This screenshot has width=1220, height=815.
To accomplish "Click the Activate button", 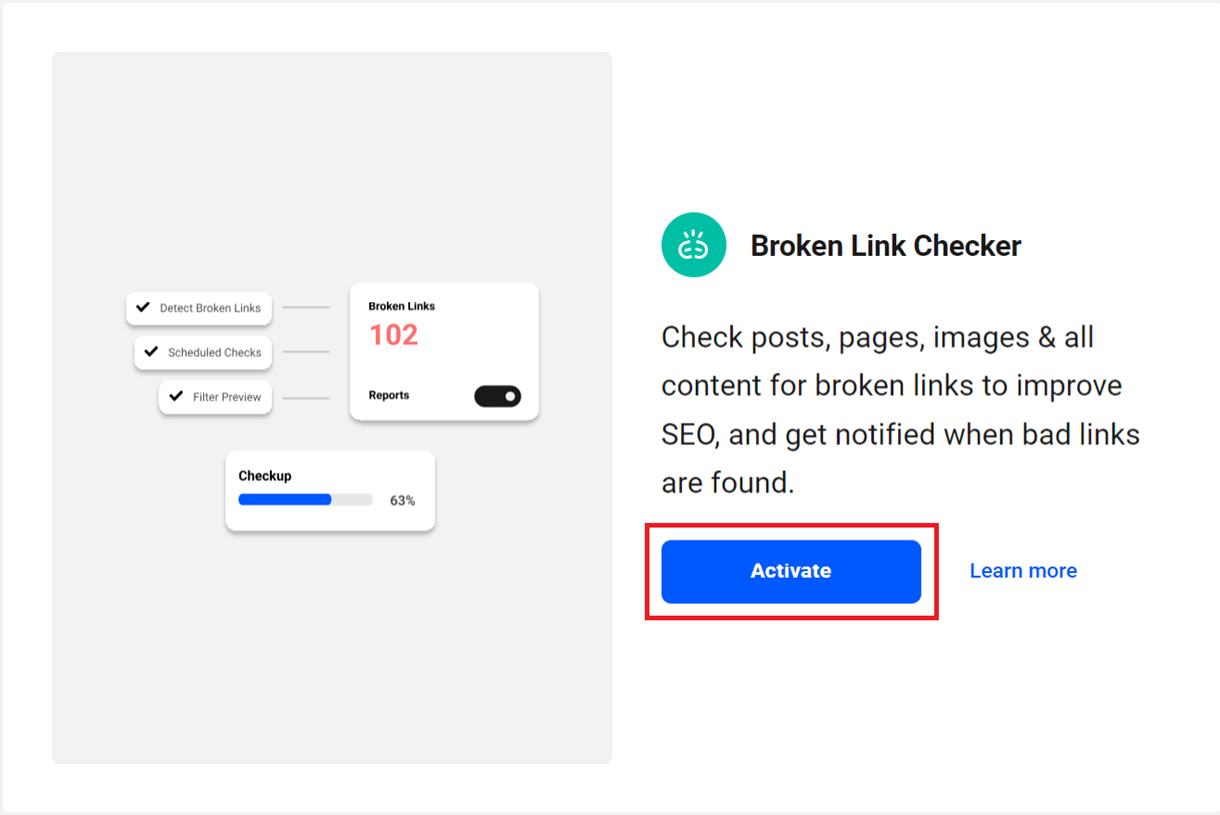I will pyautogui.click(x=791, y=571).
